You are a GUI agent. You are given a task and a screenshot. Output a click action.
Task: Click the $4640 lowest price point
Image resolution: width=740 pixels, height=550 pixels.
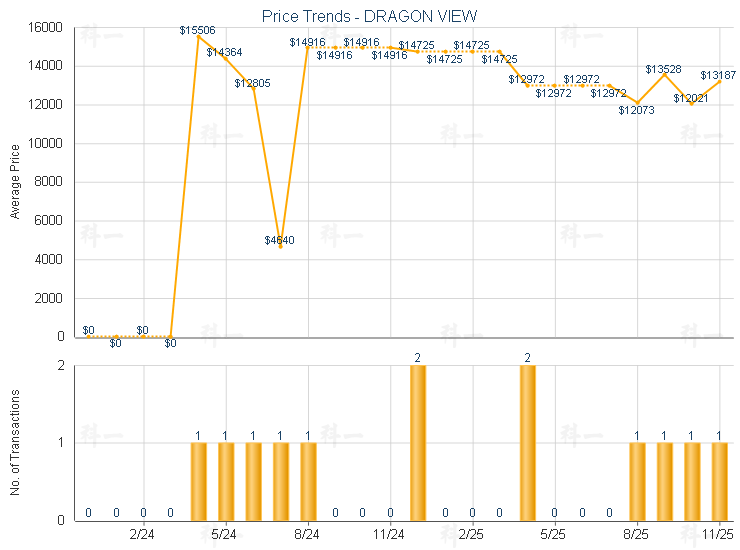coord(281,247)
